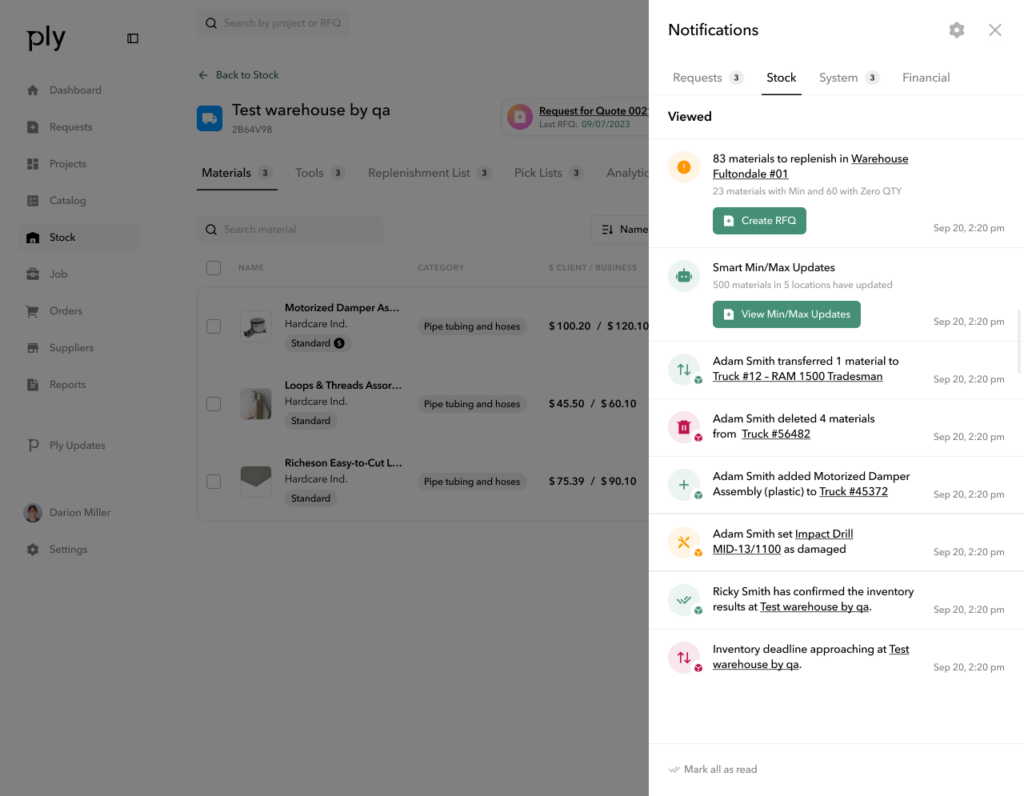Open the Truck #45372 link
This screenshot has height=796, width=1024.
click(853, 492)
